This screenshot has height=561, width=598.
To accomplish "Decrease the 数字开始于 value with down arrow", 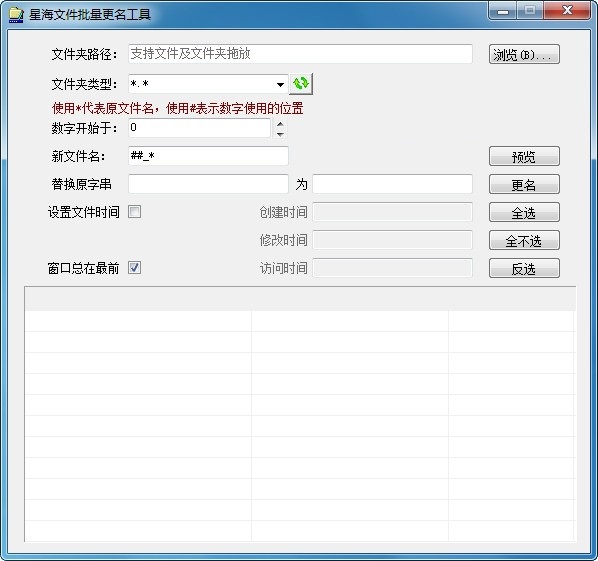I will coord(280,134).
